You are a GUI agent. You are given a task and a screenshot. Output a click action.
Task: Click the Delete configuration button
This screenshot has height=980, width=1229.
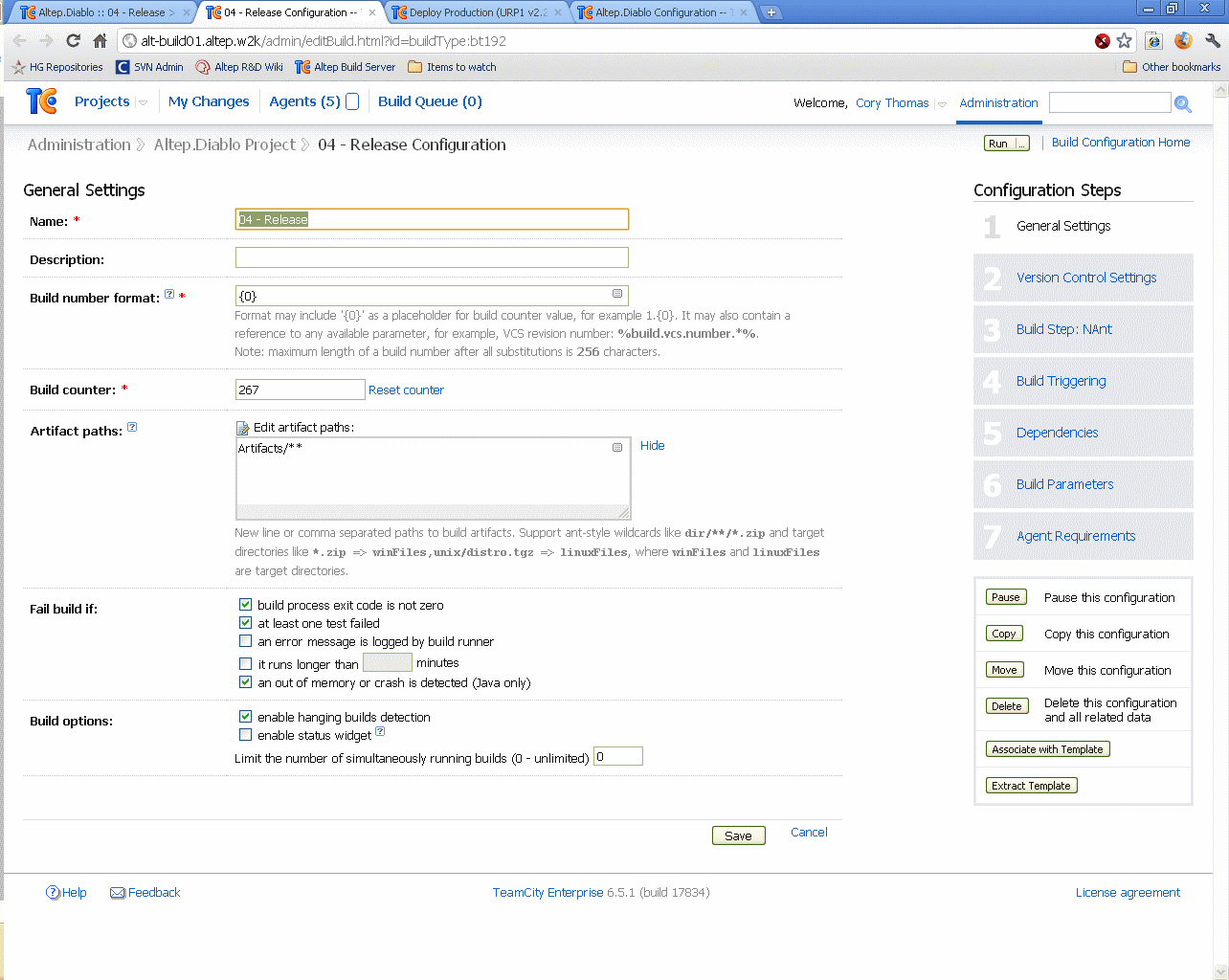[1006, 706]
